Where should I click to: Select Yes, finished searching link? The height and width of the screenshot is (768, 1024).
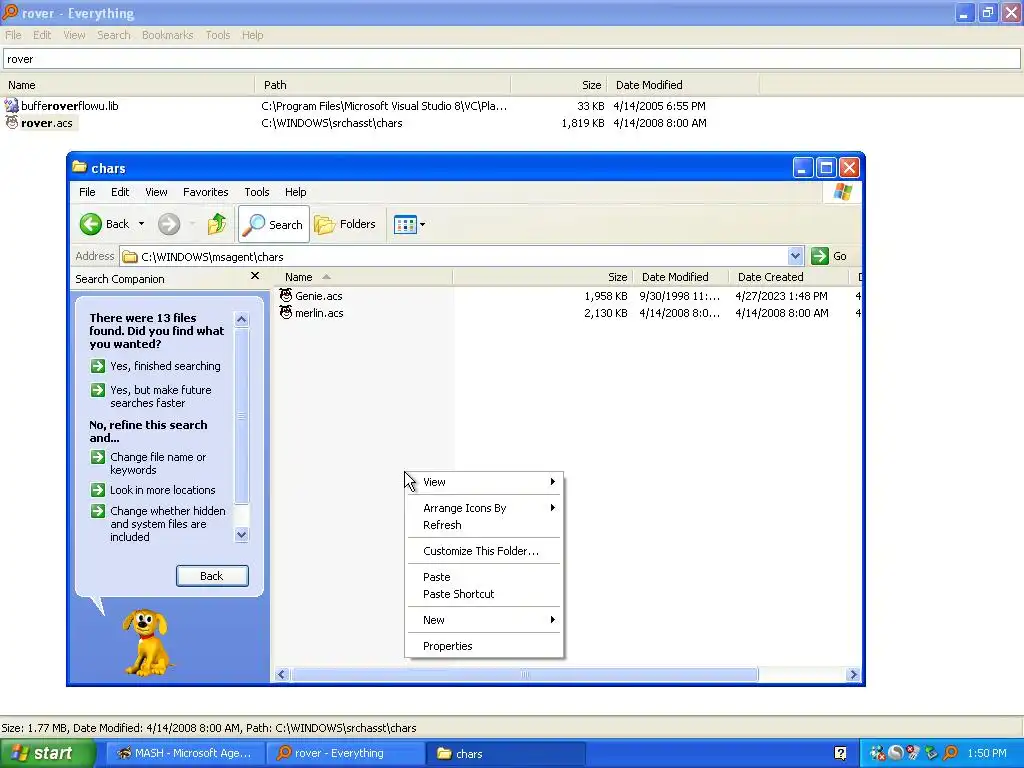pos(165,366)
